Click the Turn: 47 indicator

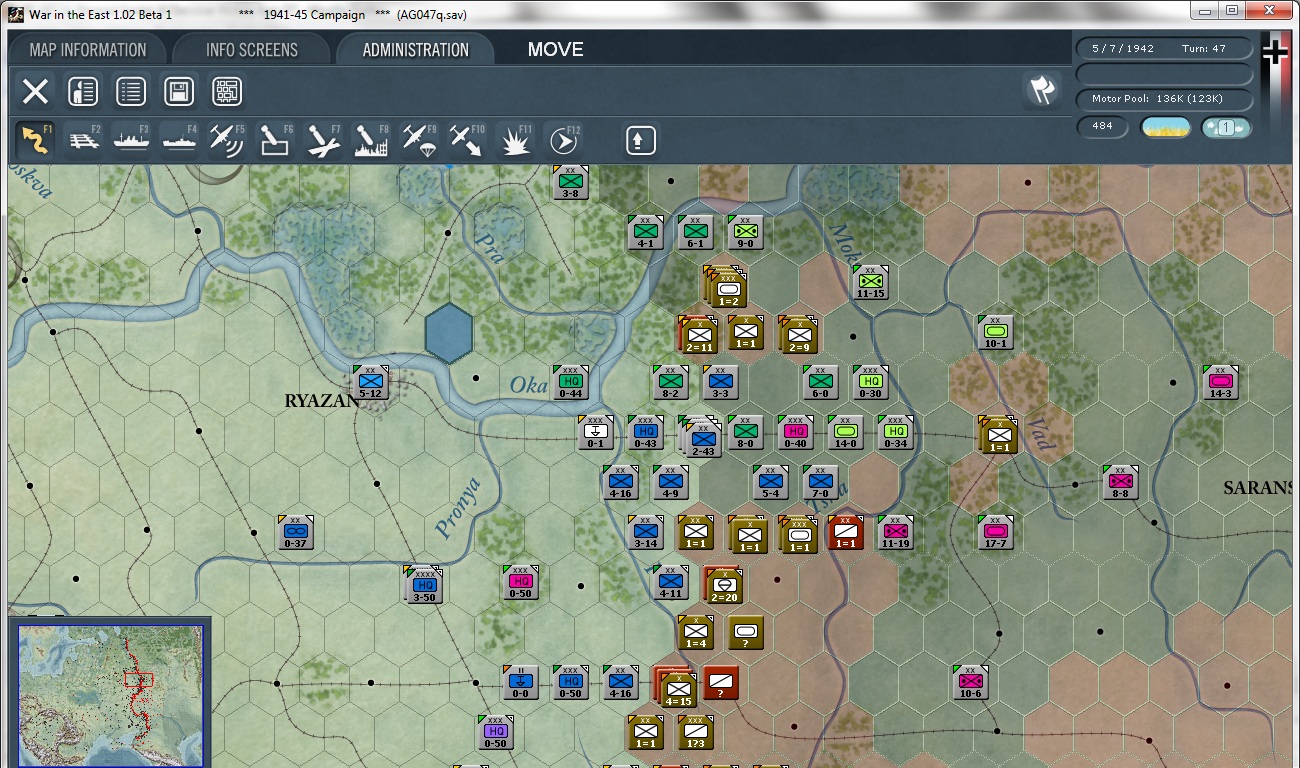(x=1204, y=48)
